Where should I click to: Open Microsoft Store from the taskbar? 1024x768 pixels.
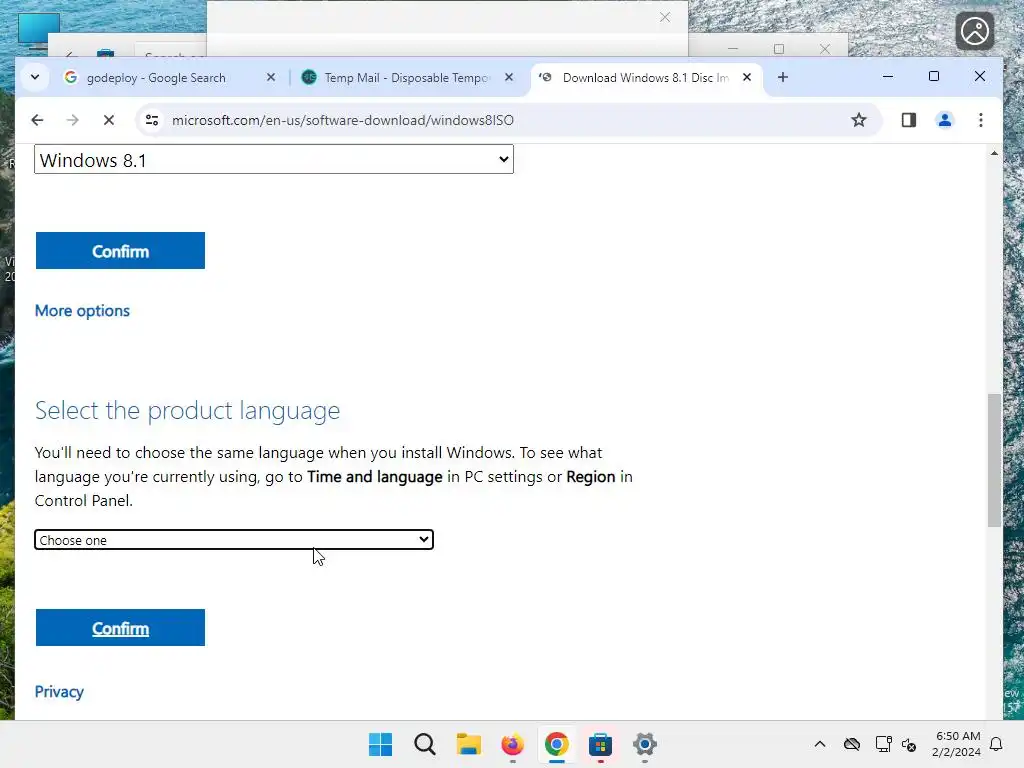600,744
